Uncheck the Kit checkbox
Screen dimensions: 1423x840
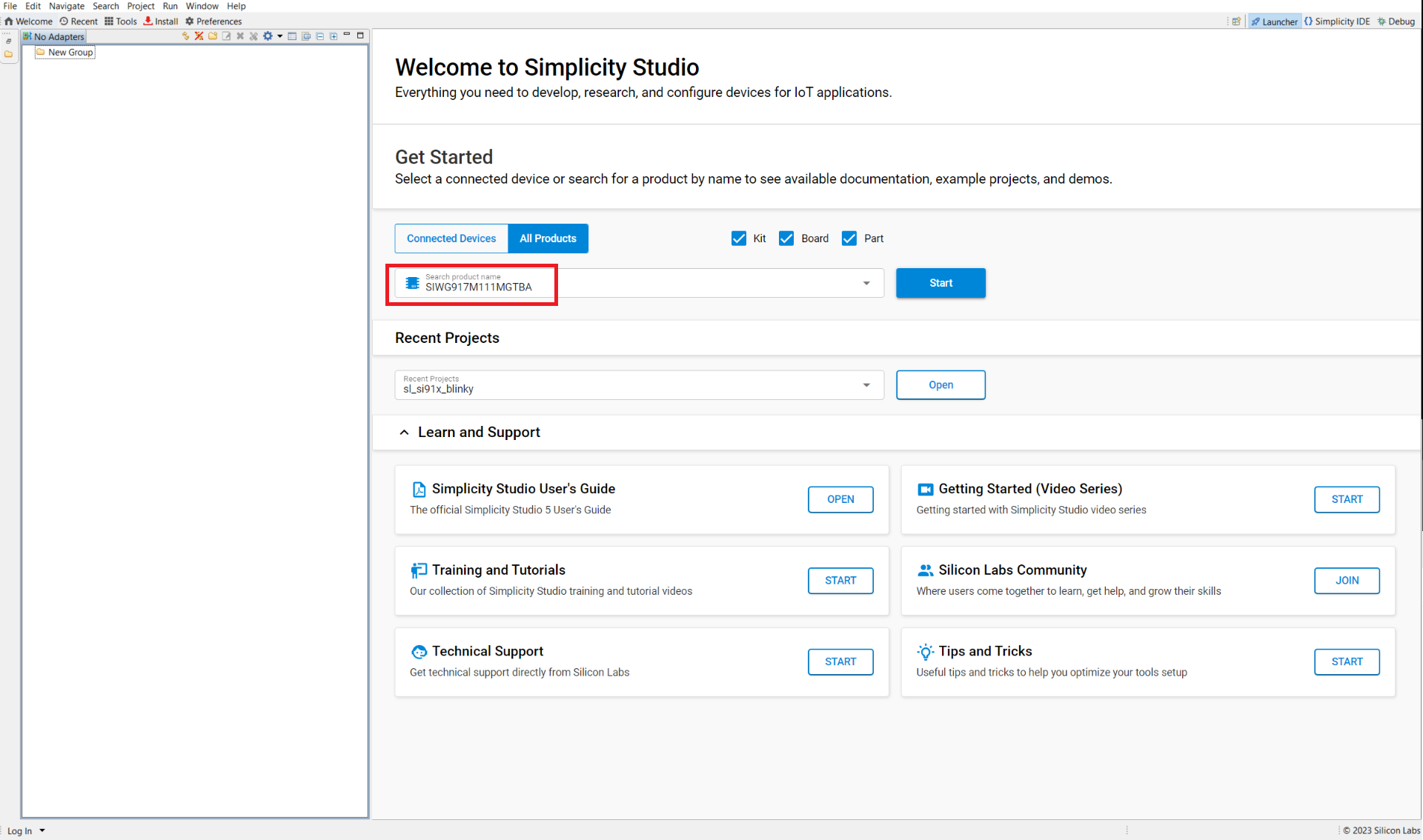coord(738,239)
